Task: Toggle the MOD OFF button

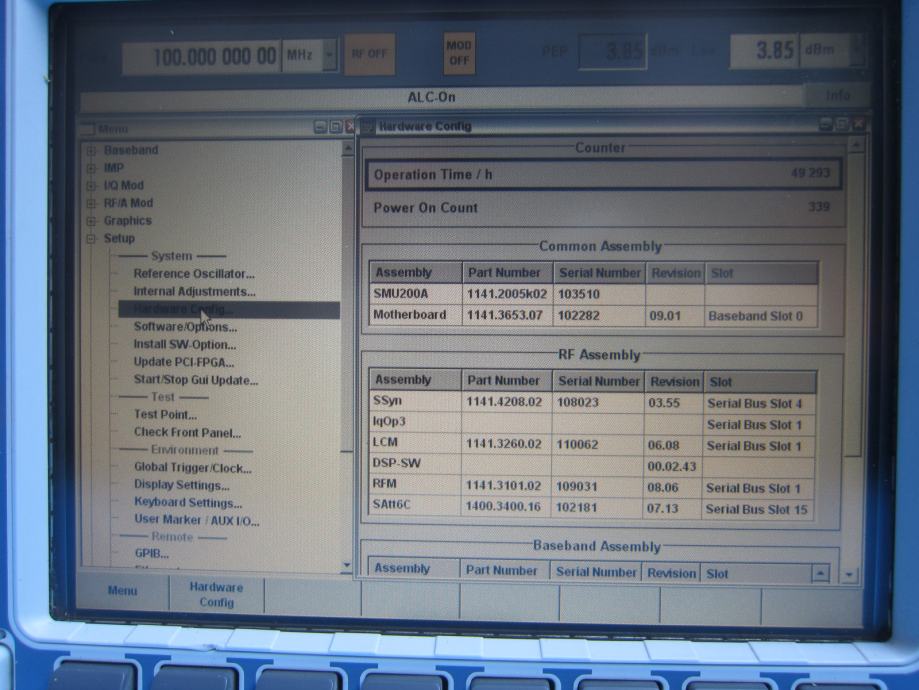Action: (x=459, y=53)
